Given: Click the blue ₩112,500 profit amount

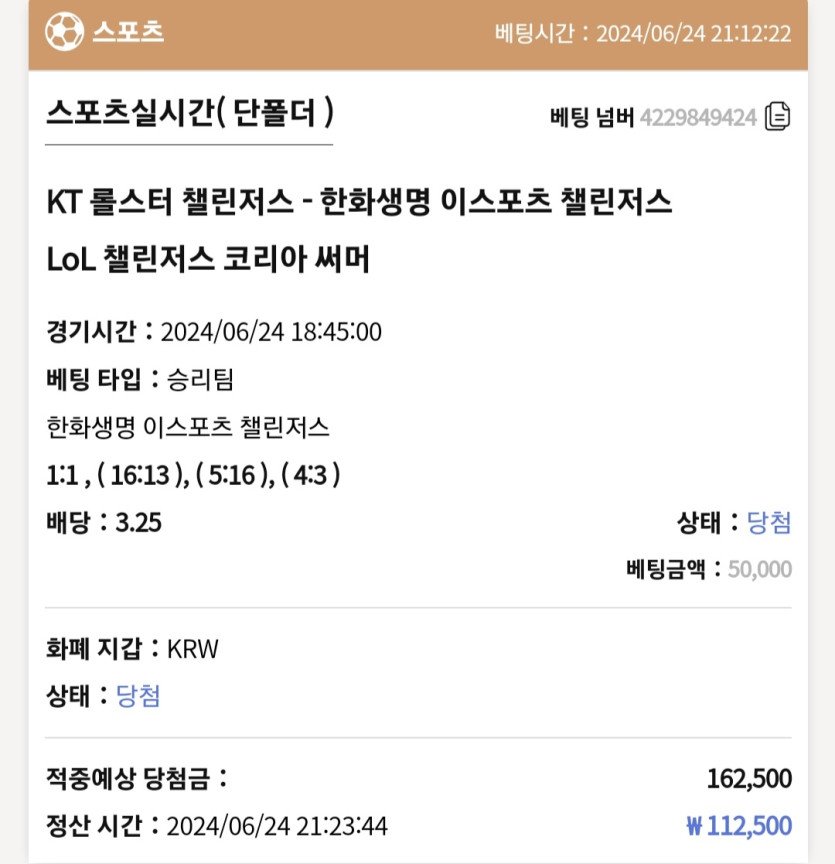Looking at the screenshot, I should 739,825.
